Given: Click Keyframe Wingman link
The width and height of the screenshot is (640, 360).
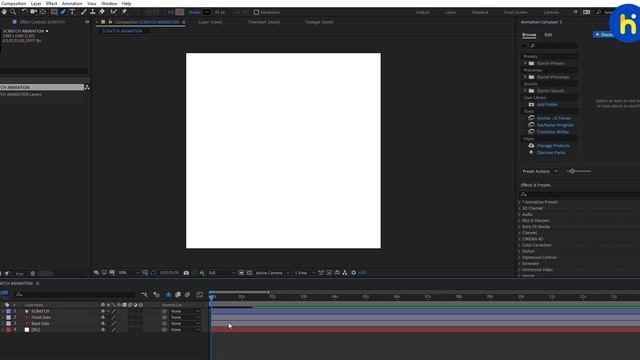Looking at the screenshot, I should click(555, 125).
